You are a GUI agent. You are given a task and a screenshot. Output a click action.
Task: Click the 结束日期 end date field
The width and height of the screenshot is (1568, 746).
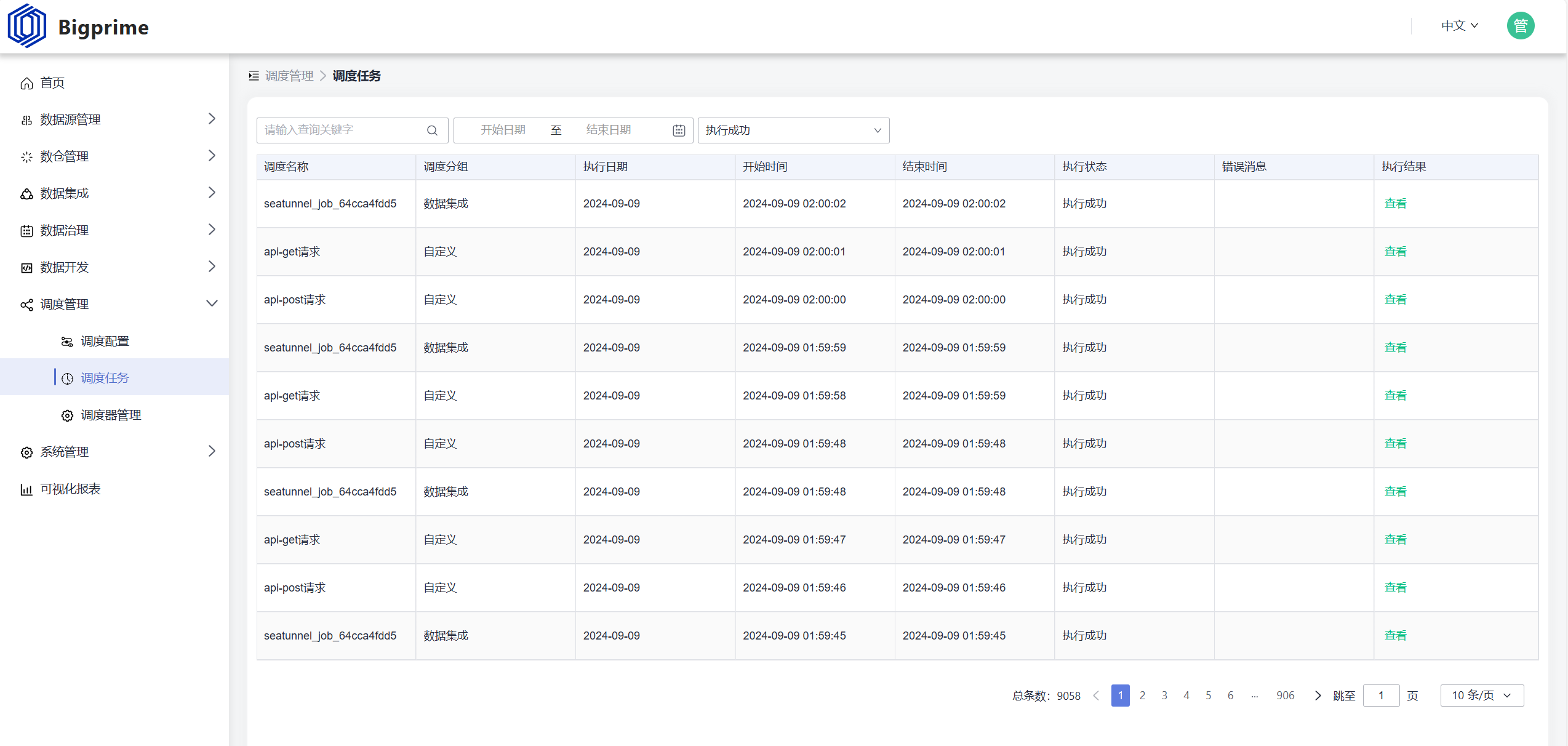[609, 130]
